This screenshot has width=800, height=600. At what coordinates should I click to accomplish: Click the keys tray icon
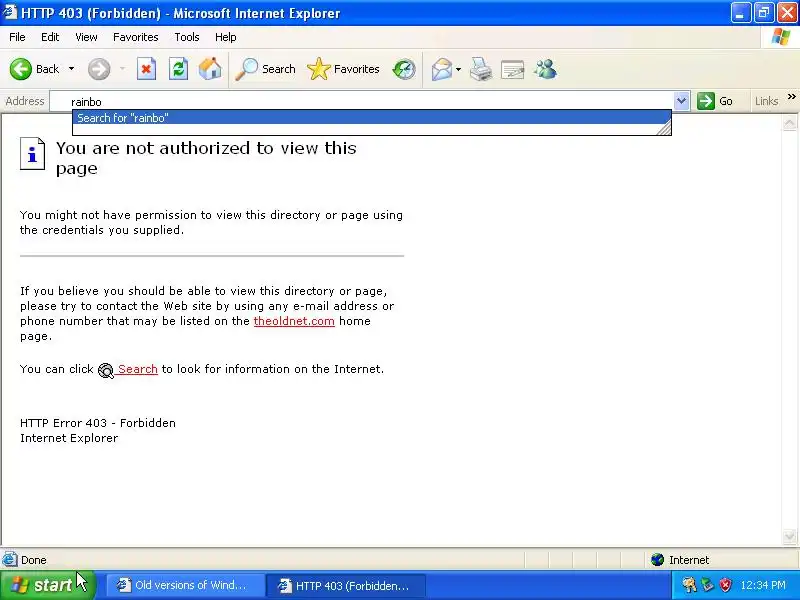tap(690, 585)
